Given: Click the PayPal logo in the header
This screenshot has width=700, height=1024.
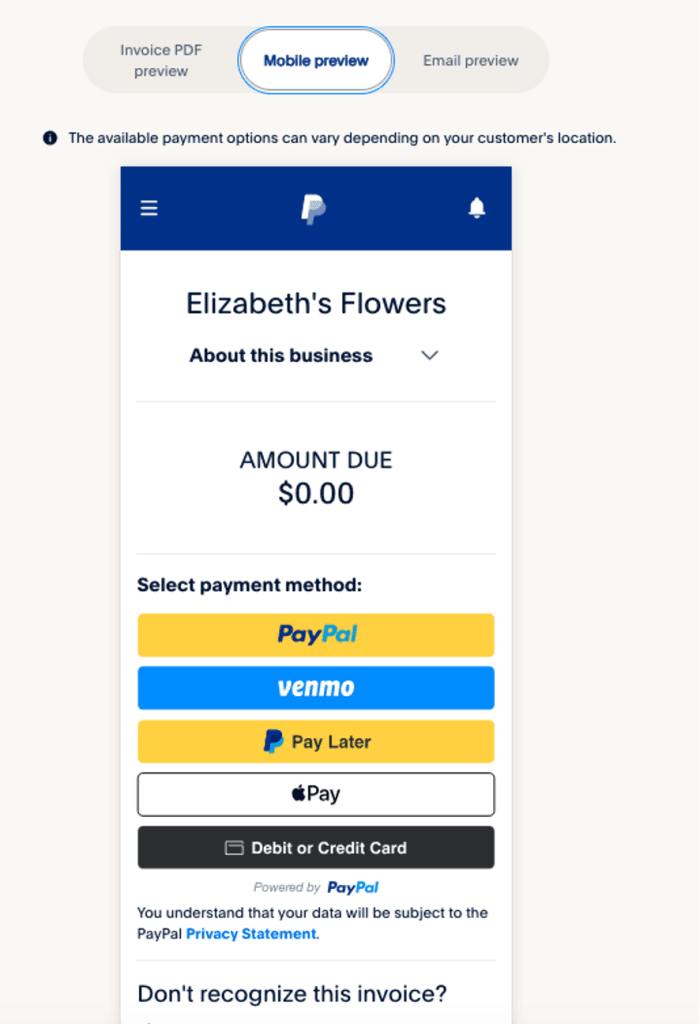Looking at the screenshot, I should (315, 207).
